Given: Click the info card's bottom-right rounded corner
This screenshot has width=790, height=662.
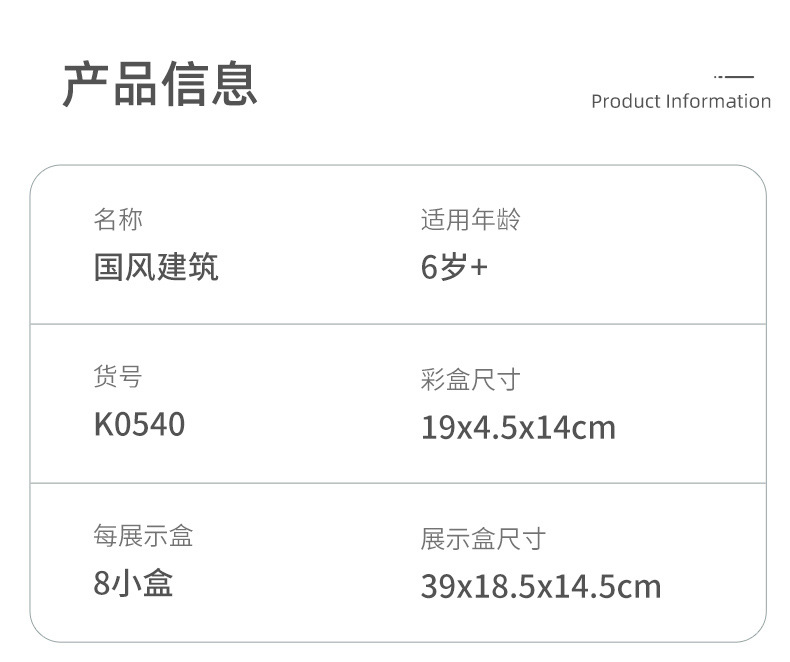Looking at the screenshot, I should pyautogui.click(x=754, y=630).
